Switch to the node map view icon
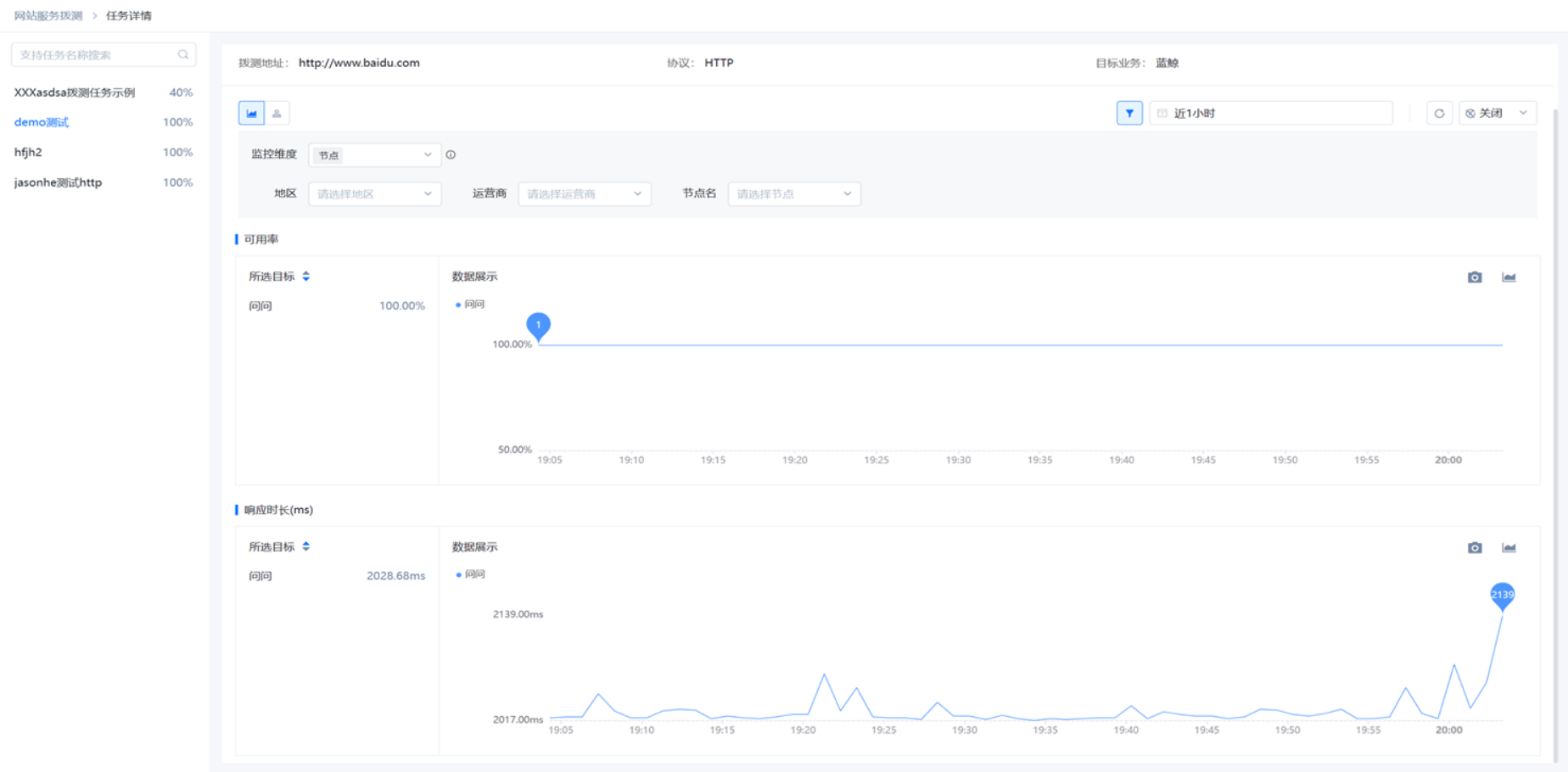The height and width of the screenshot is (772, 1568). click(277, 113)
